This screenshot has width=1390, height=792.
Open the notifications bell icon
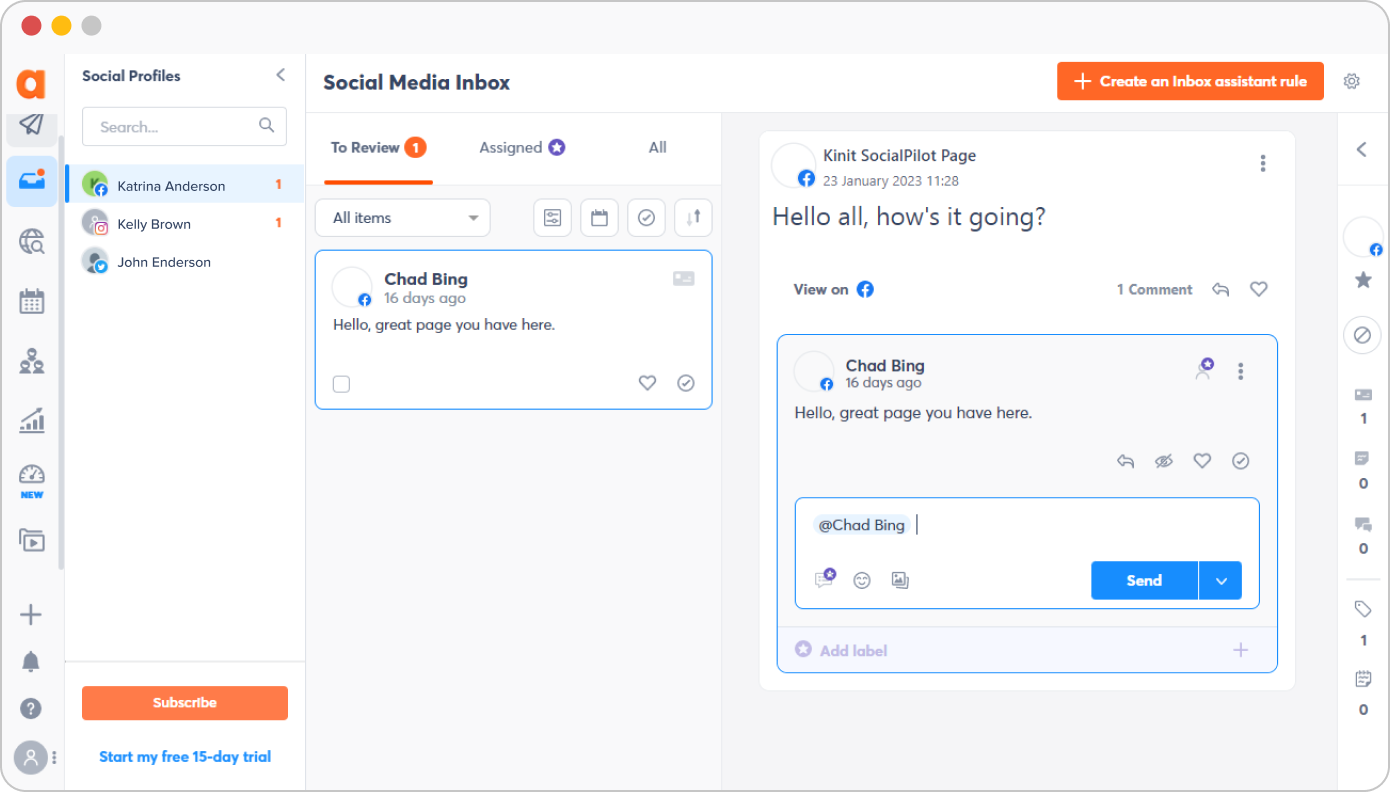(31, 661)
